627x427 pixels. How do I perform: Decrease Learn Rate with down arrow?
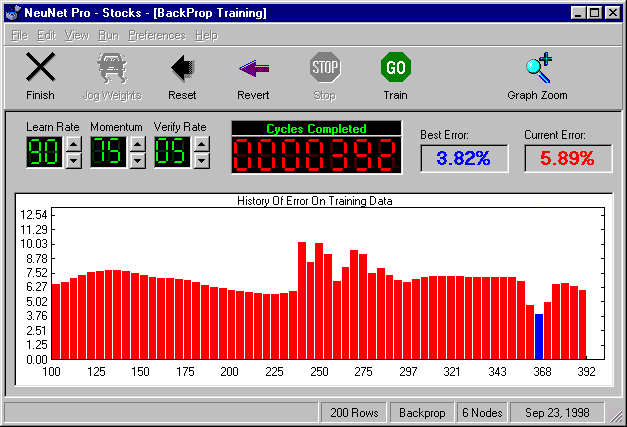[73, 160]
